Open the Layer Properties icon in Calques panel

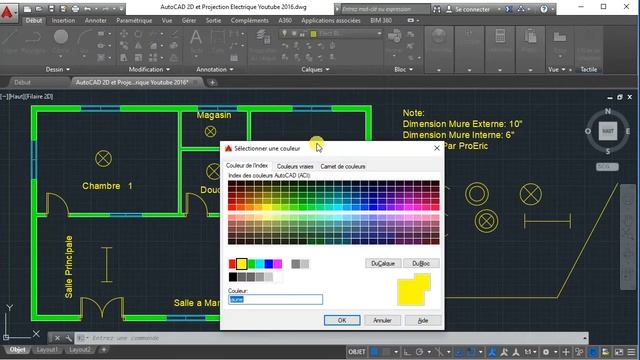(x=263, y=37)
